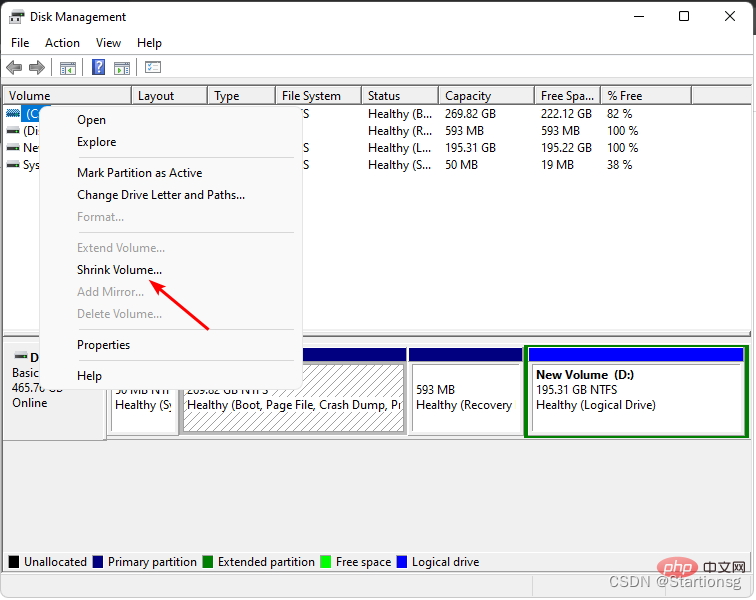Select the Healthy (Sy system partition block
The image size is (756, 600).
[144, 410]
